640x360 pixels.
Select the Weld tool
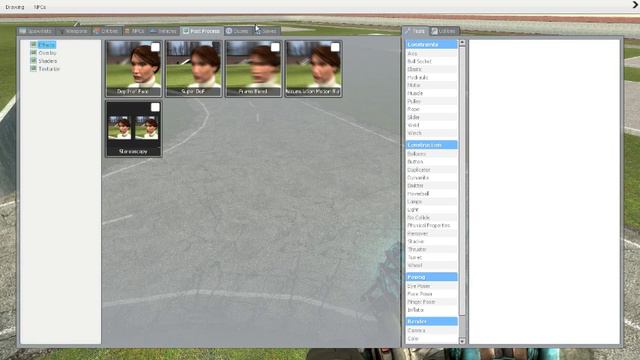click(431, 125)
